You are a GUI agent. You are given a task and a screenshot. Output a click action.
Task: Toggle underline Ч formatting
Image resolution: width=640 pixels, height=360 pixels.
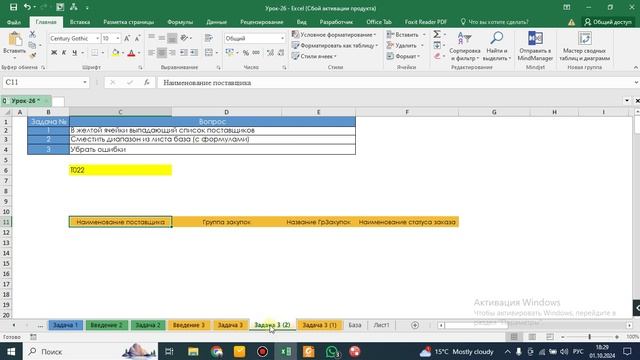point(74,53)
